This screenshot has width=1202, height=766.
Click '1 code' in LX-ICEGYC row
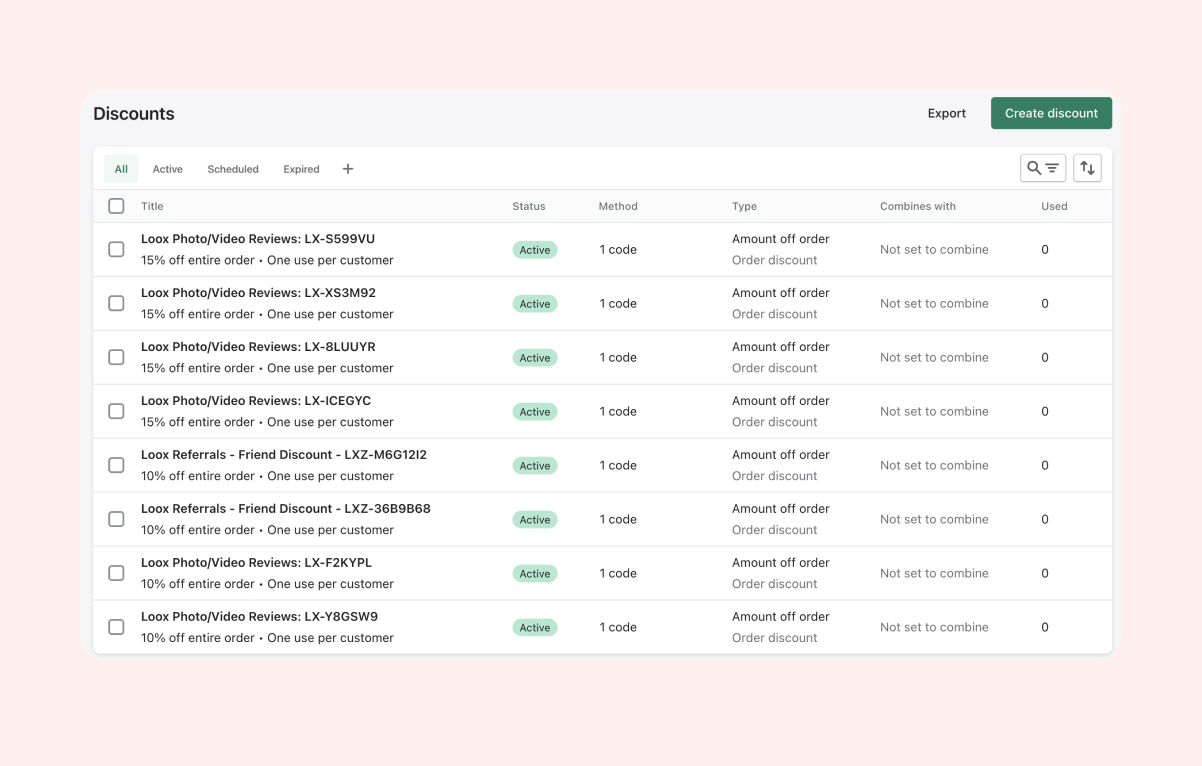pyautogui.click(x=618, y=411)
